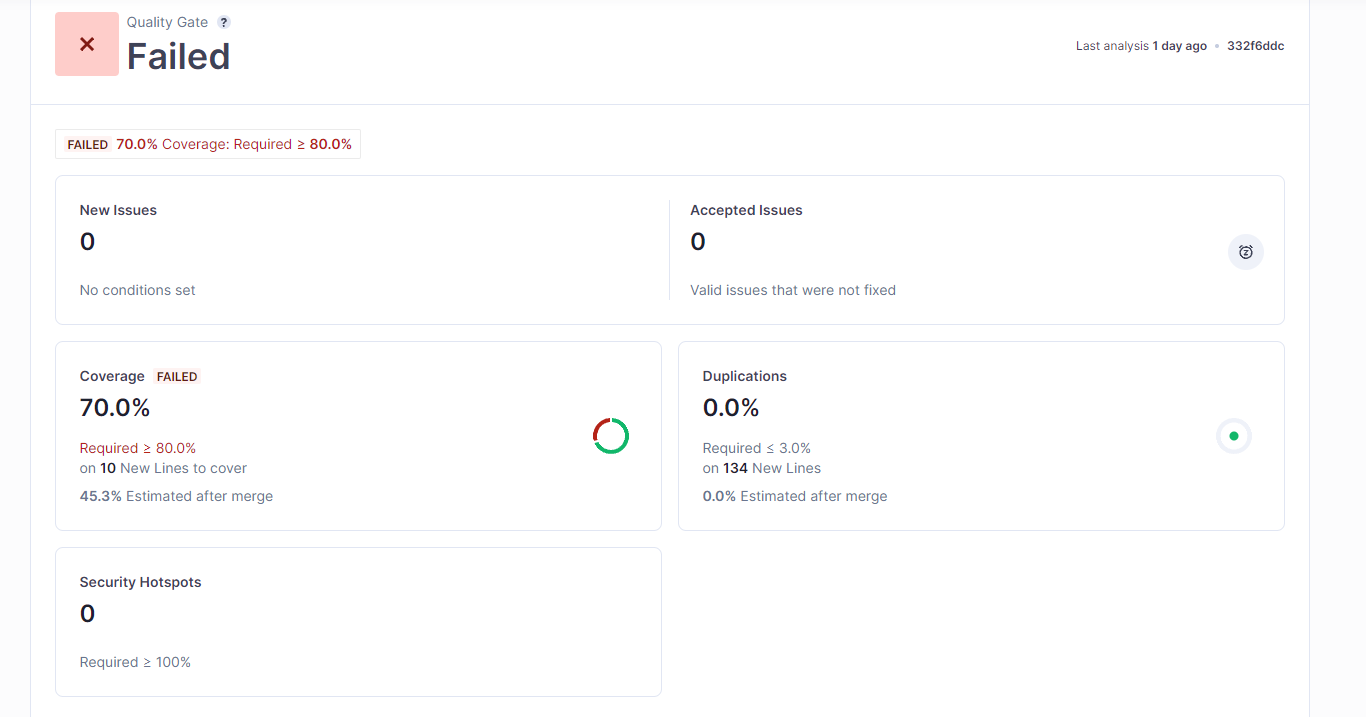The height and width of the screenshot is (717, 1366).
Task: Click 'Required ≥ 80.0%' in Coverage card
Action: point(138,448)
